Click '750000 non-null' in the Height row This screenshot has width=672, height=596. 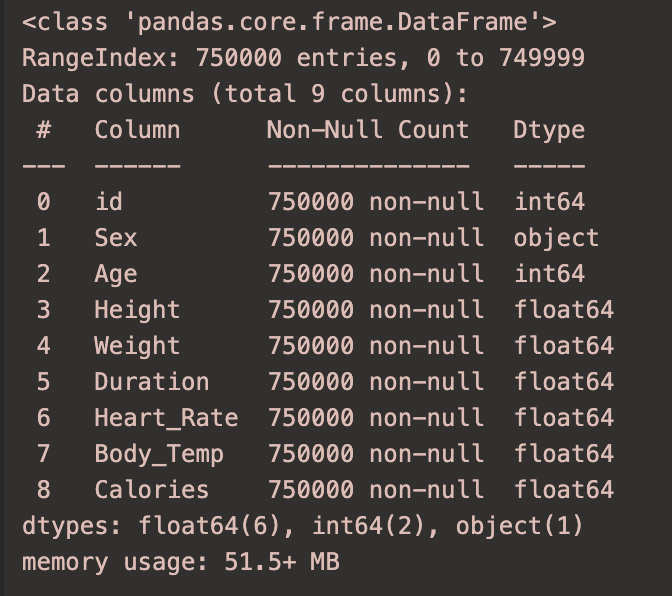[x=376, y=309]
